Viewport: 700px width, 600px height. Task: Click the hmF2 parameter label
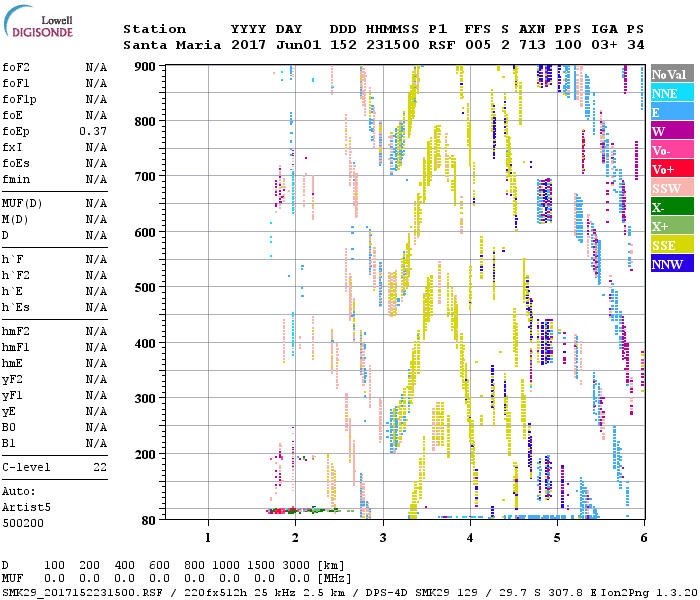coord(16,331)
